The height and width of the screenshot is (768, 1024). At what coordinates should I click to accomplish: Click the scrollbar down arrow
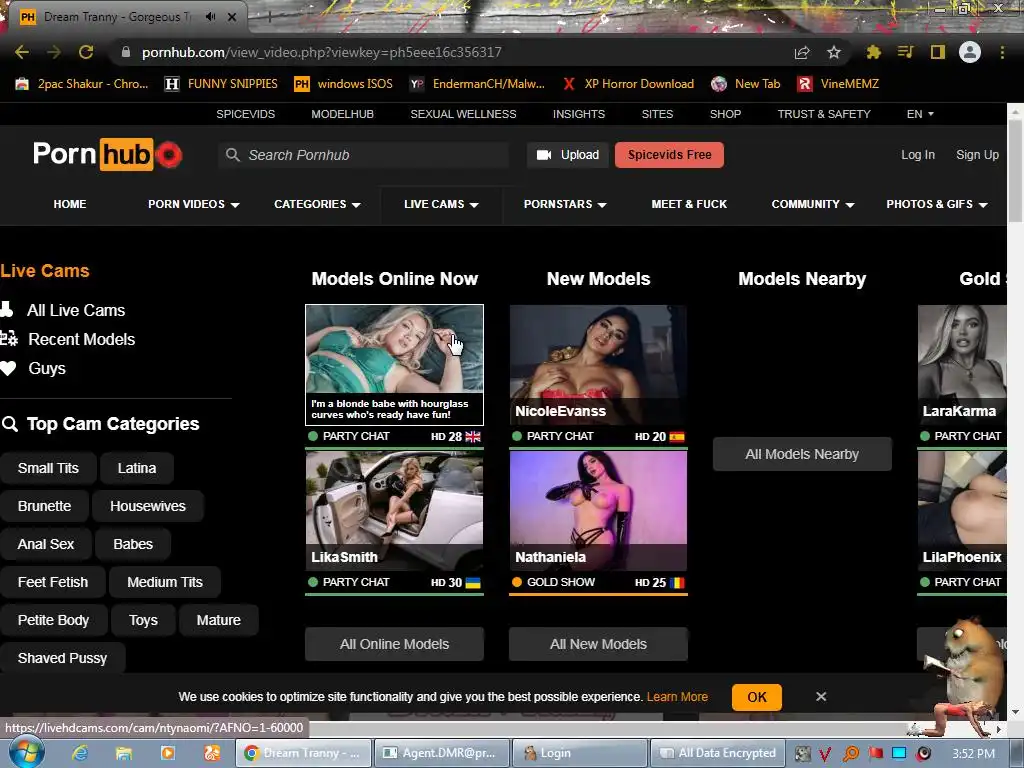click(x=1016, y=712)
